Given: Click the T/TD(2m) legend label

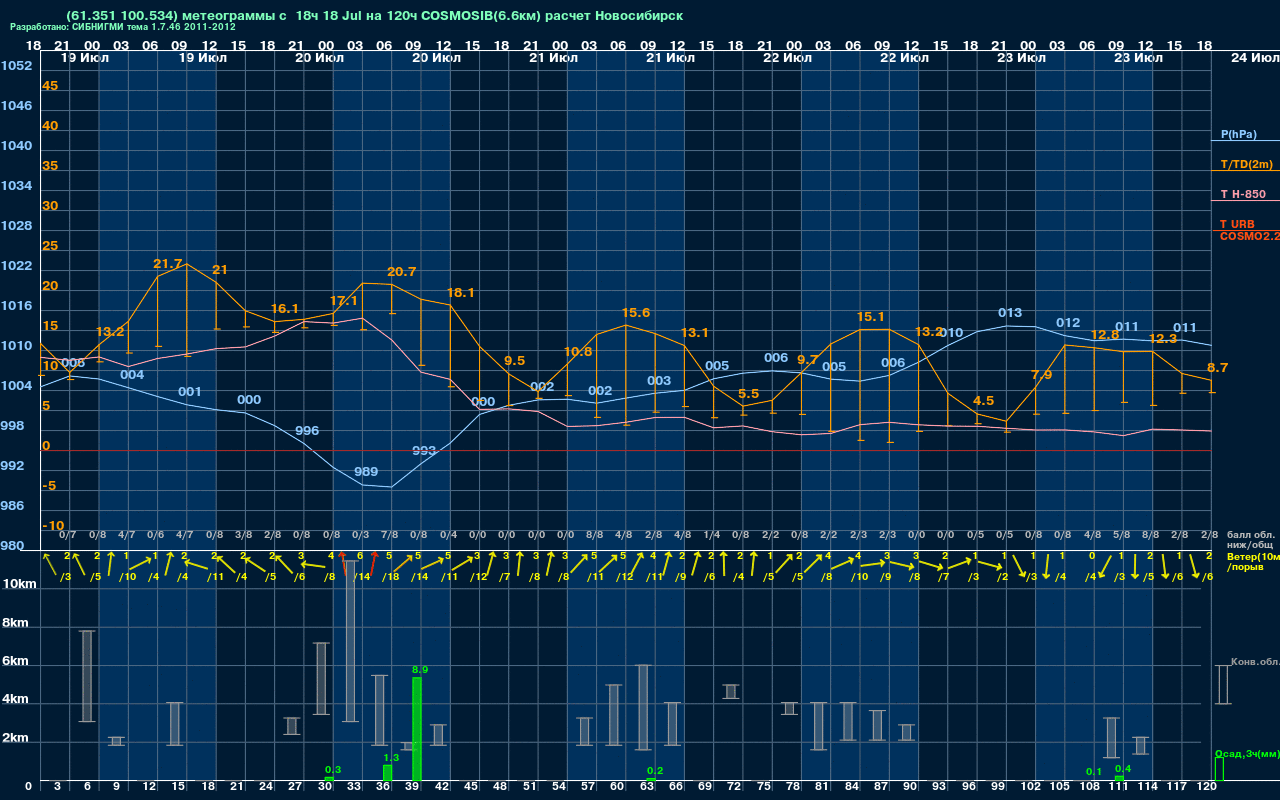Looking at the screenshot, I should tap(1247, 164).
